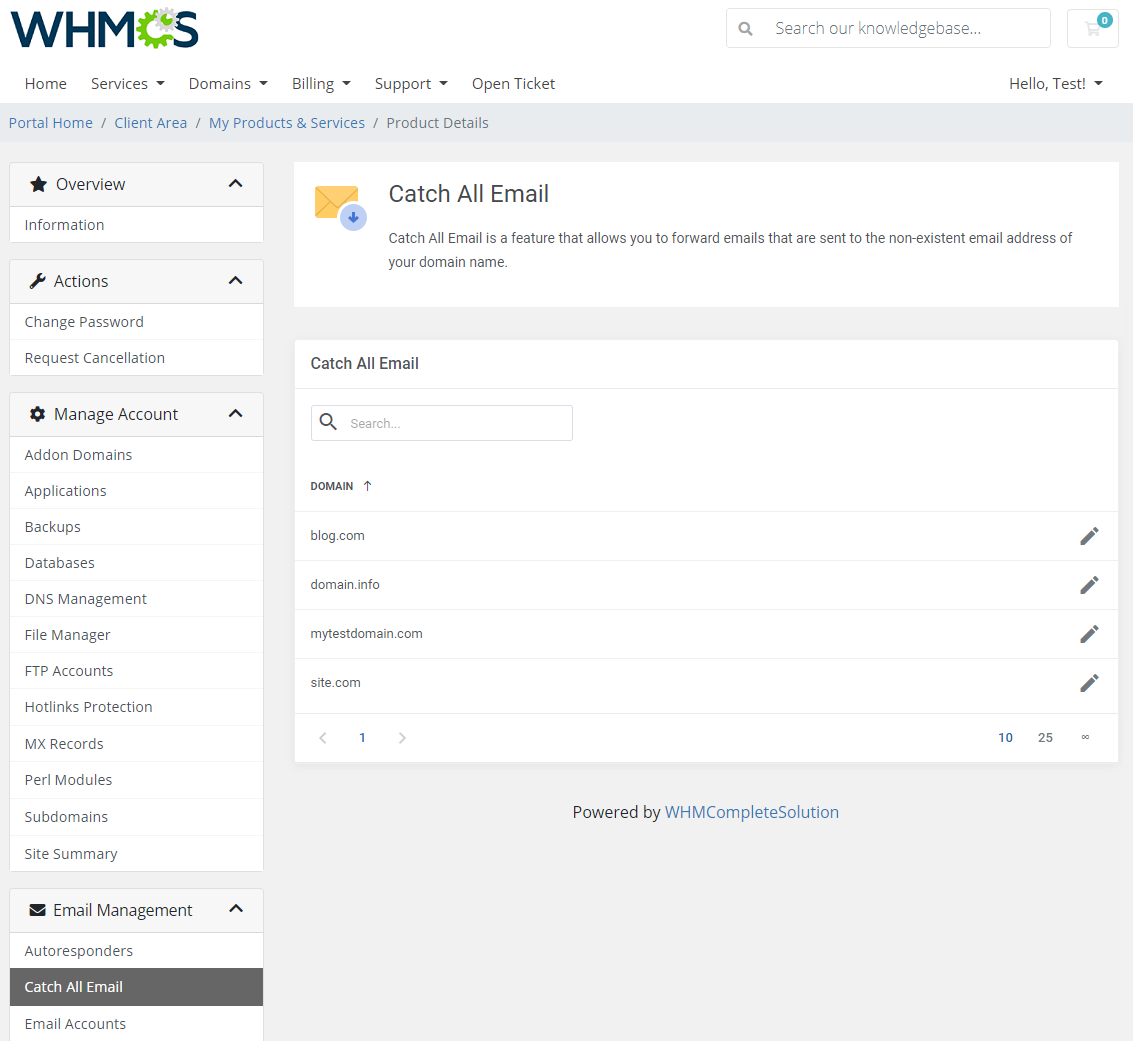Show 25 results per page
Viewport: 1133px width, 1041px height.
1045,737
